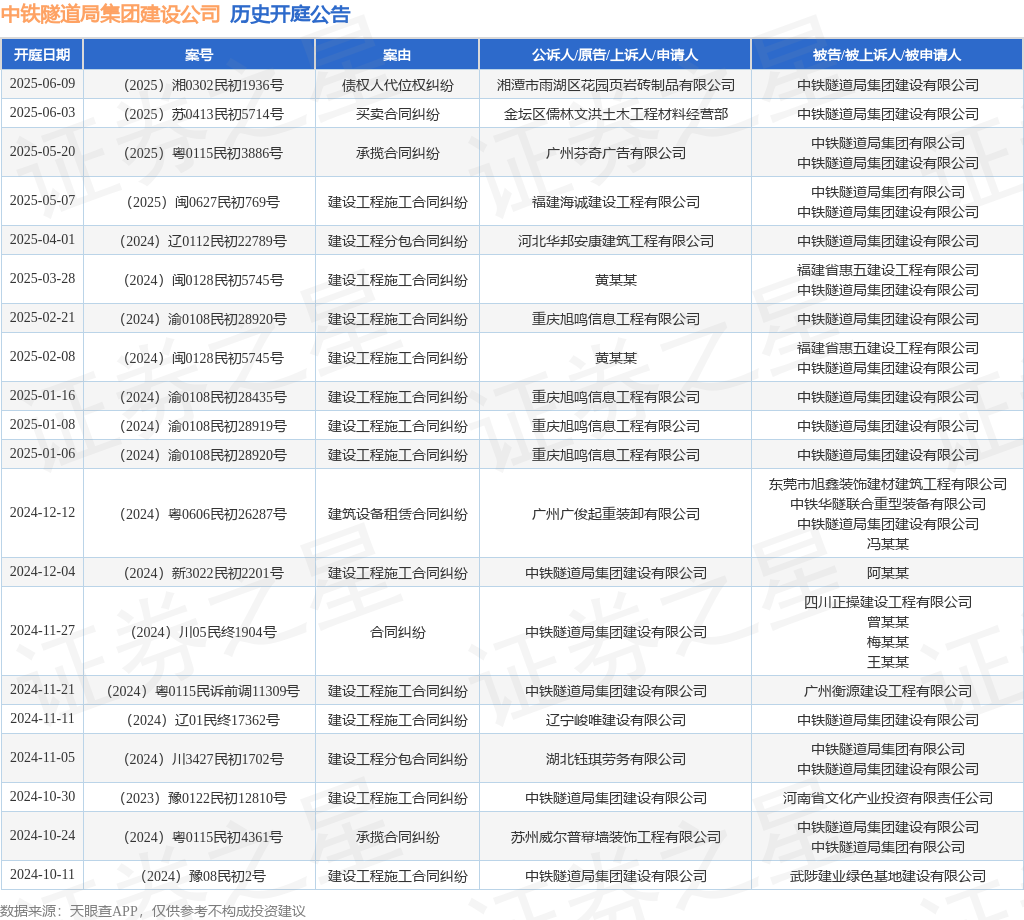Screen dimensions: 1024x920
Task: Click plaintiff 广州芬奇广告有限公司
Action: [x=615, y=153]
